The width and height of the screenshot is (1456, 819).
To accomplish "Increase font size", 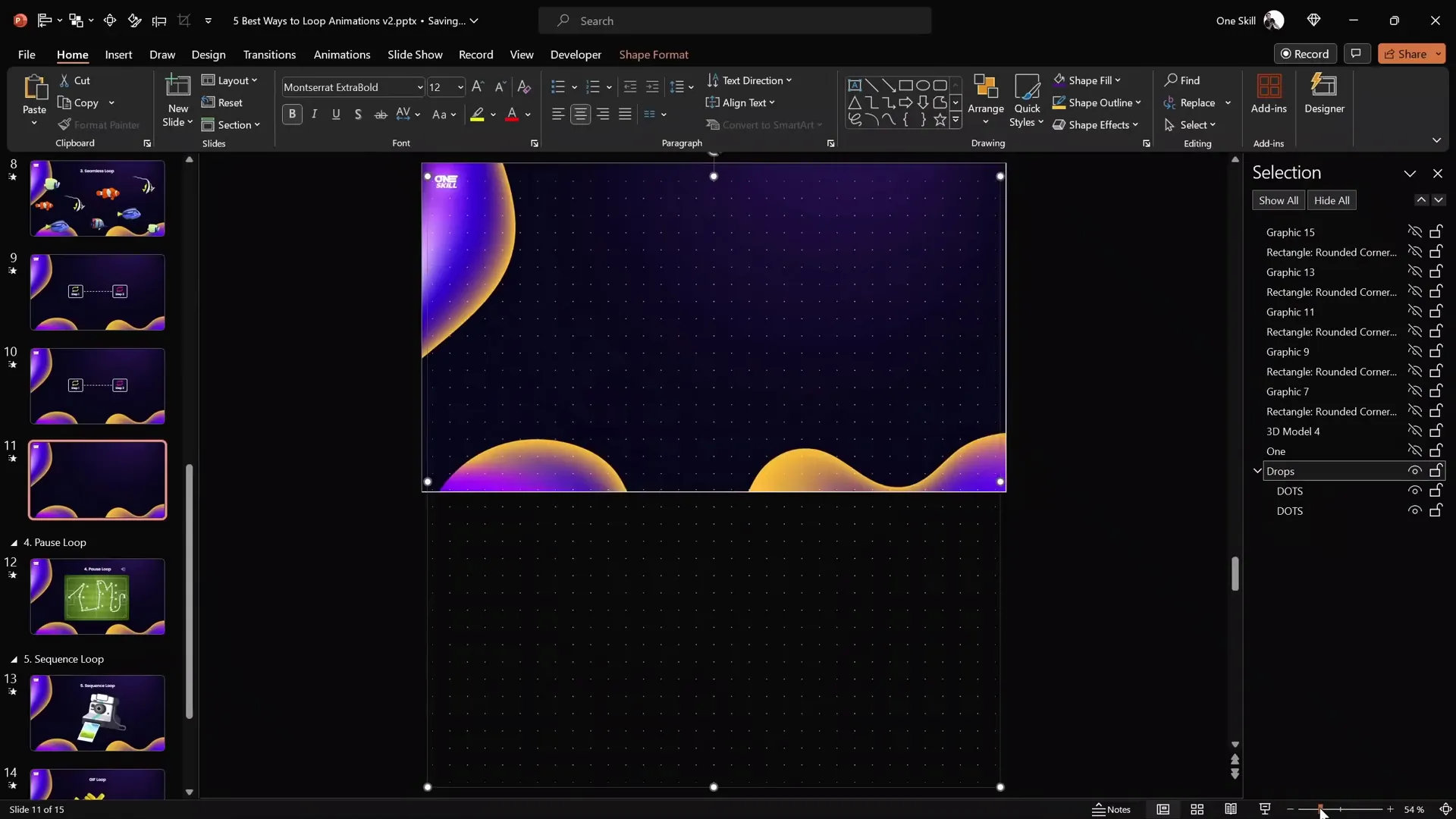I will [x=477, y=87].
